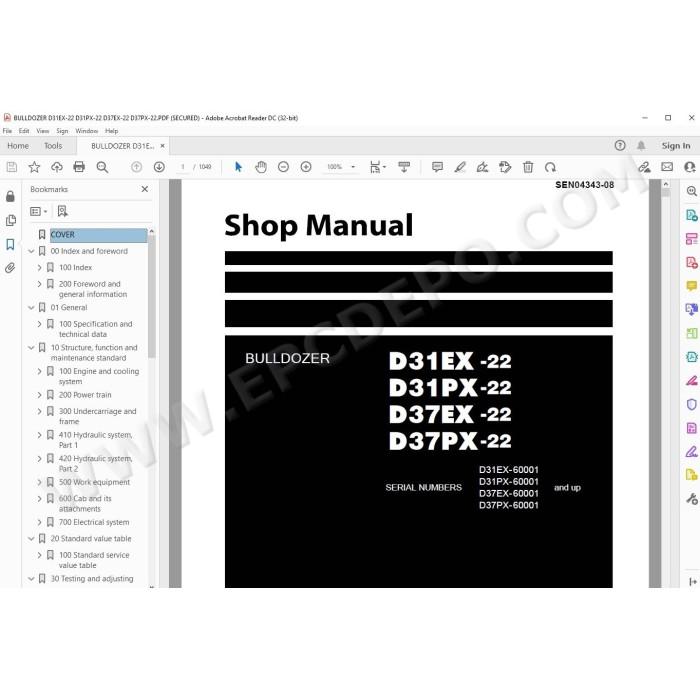
Task: Collapse the 10 Structure, function bookmark
Action: click(x=31, y=347)
